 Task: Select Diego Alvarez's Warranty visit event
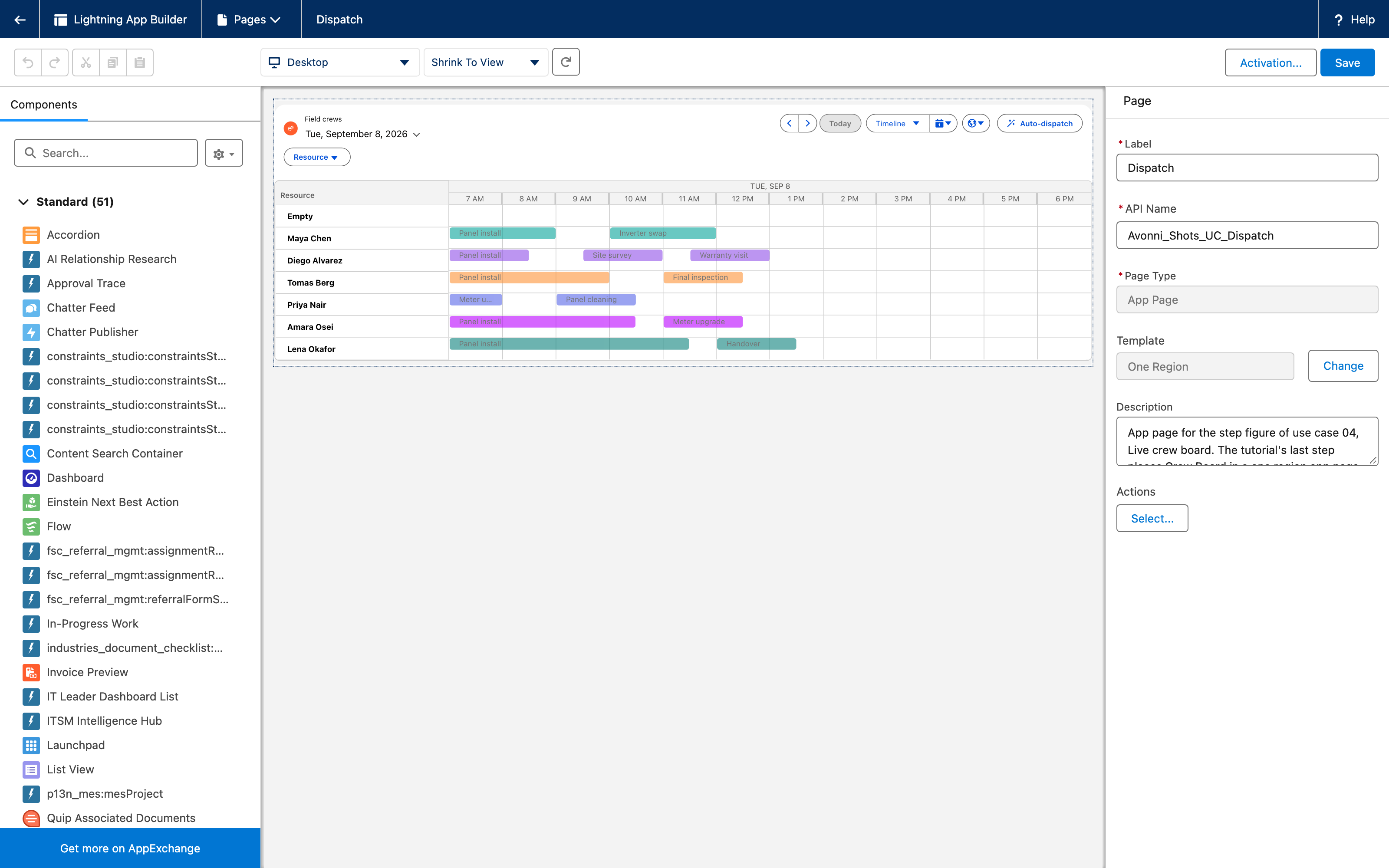pyautogui.click(x=730, y=256)
